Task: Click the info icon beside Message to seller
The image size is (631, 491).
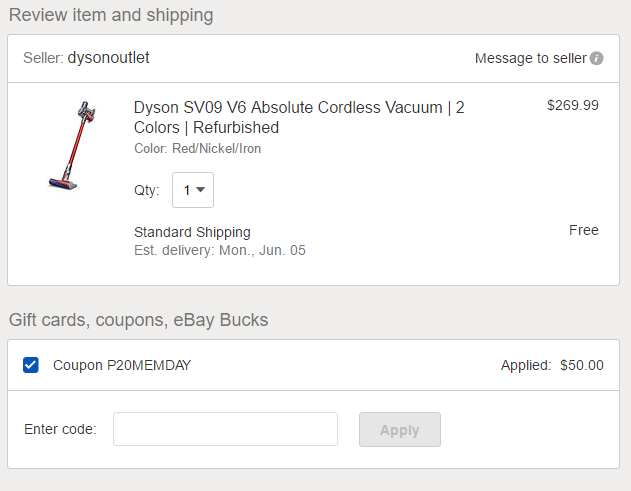Action: (x=597, y=58)
